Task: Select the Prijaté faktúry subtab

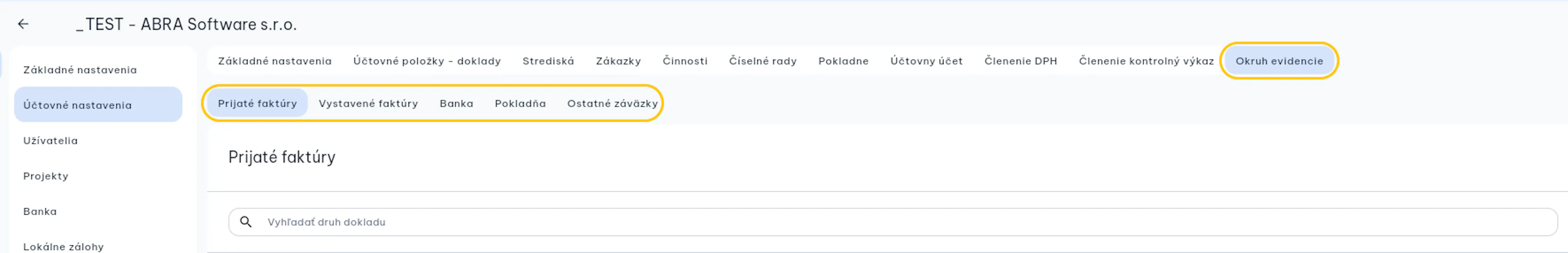Action: 258,103
